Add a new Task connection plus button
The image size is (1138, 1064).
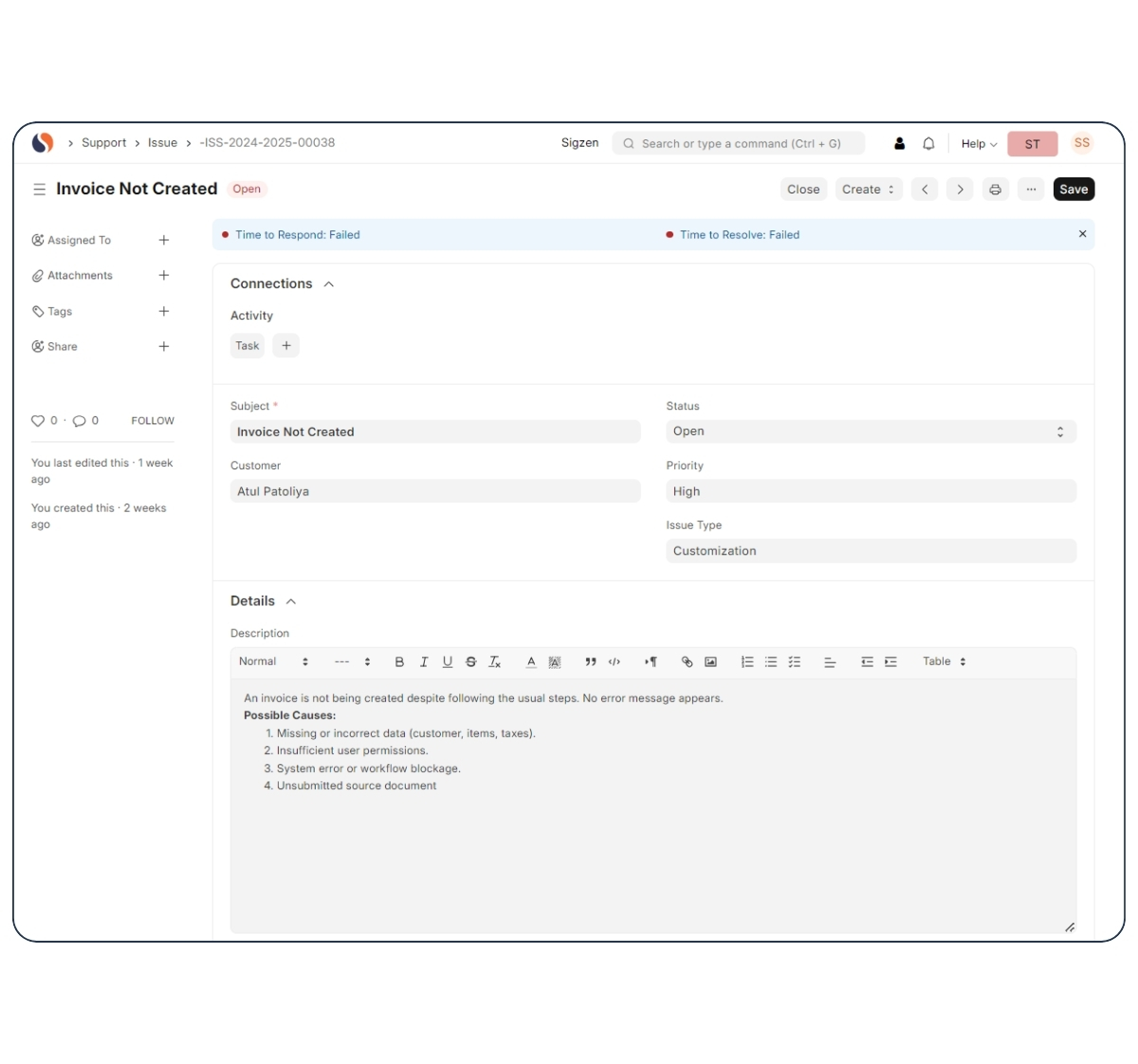click(286, 346)
